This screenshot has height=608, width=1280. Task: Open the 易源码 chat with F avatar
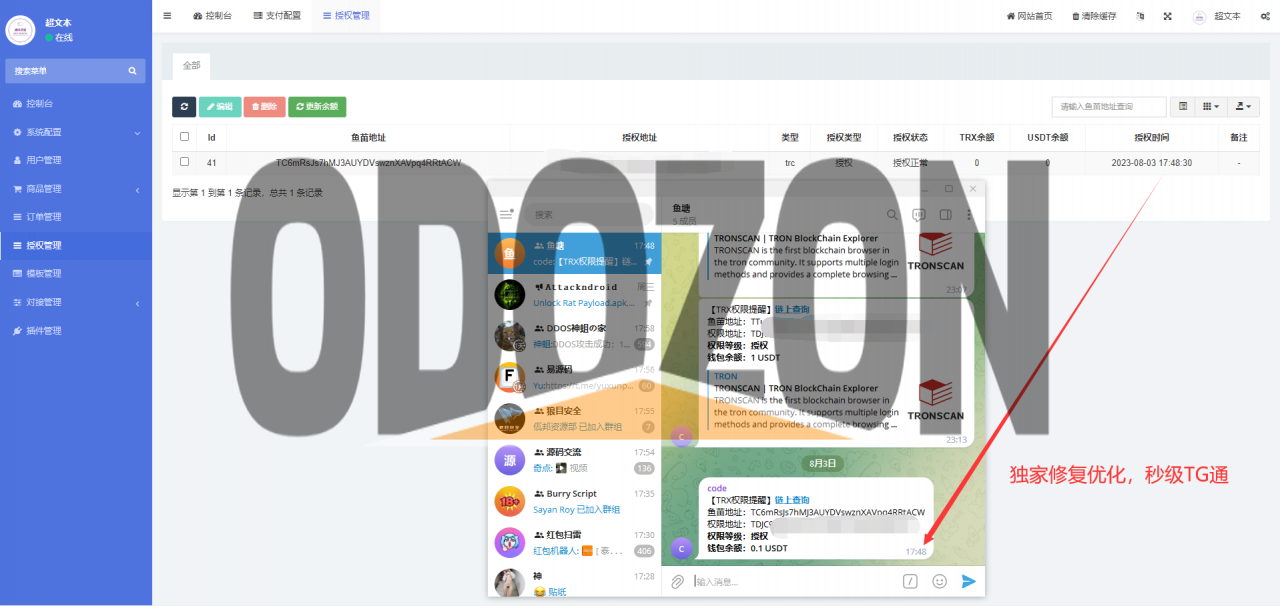point(575,377)
